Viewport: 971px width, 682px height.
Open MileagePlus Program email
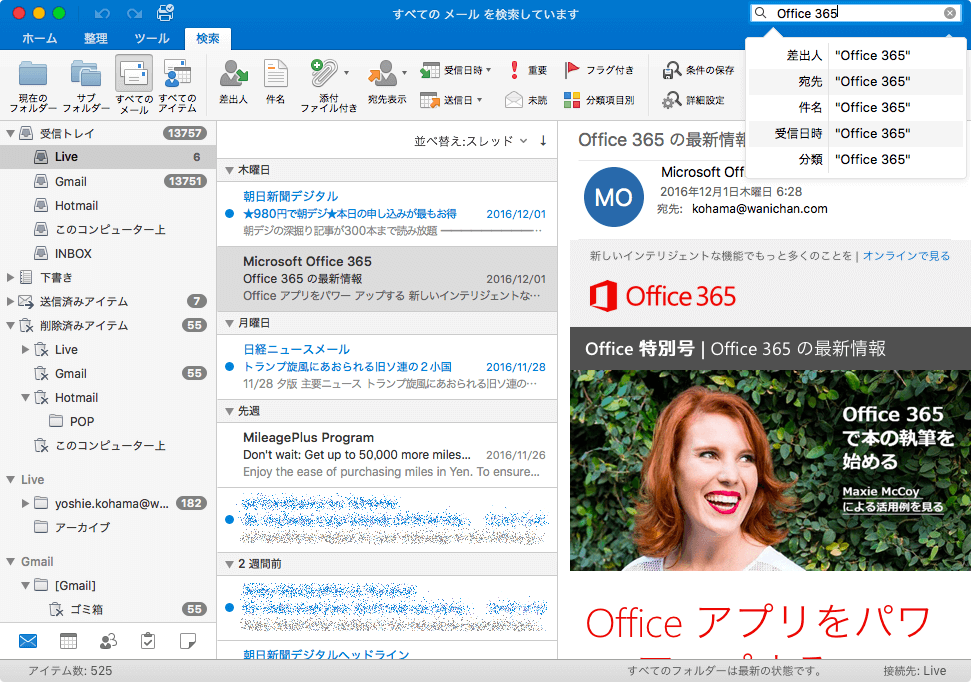(x=387, y=455)
